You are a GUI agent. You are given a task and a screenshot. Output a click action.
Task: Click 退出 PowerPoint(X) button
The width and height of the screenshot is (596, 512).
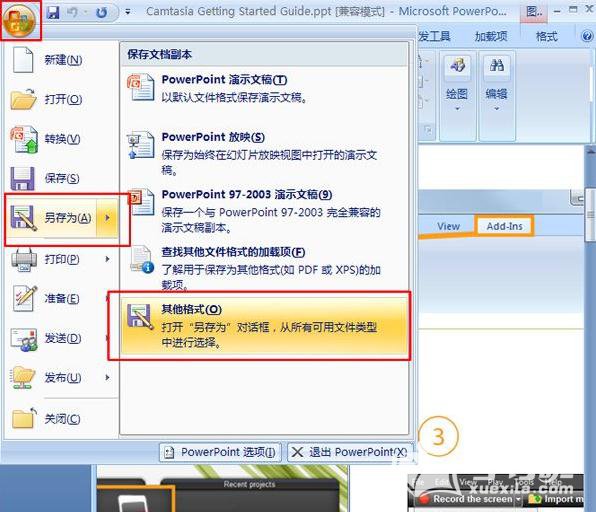[x=350, y=452]
